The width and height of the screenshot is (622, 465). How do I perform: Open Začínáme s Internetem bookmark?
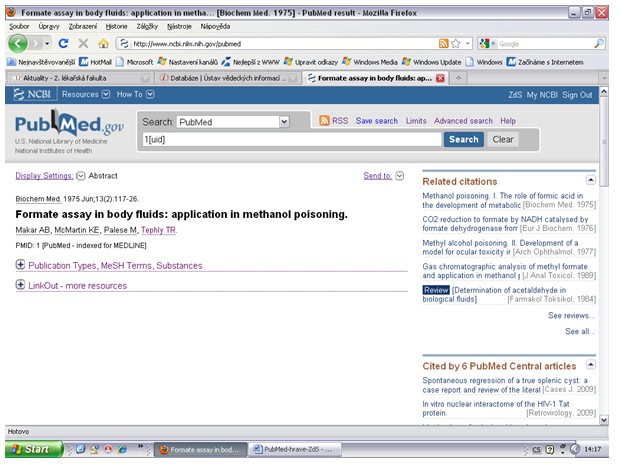(x=545, y=62)
